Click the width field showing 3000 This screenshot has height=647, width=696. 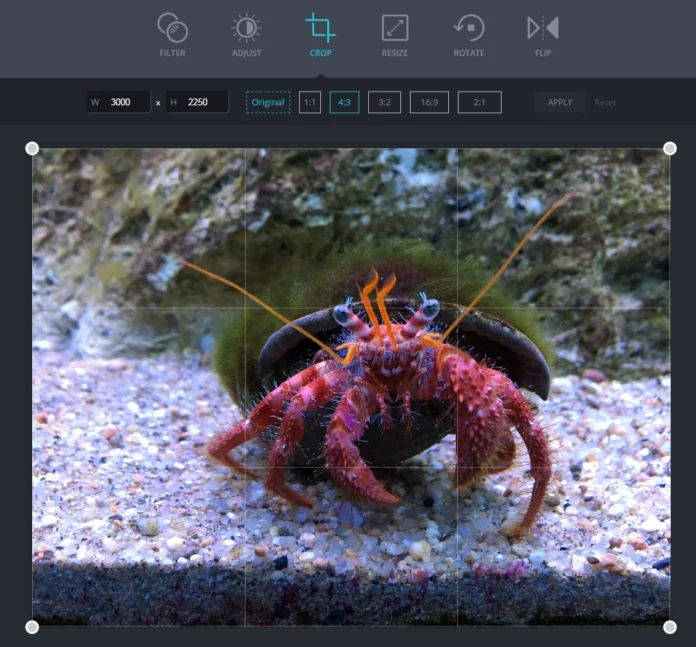pos(119,102)
